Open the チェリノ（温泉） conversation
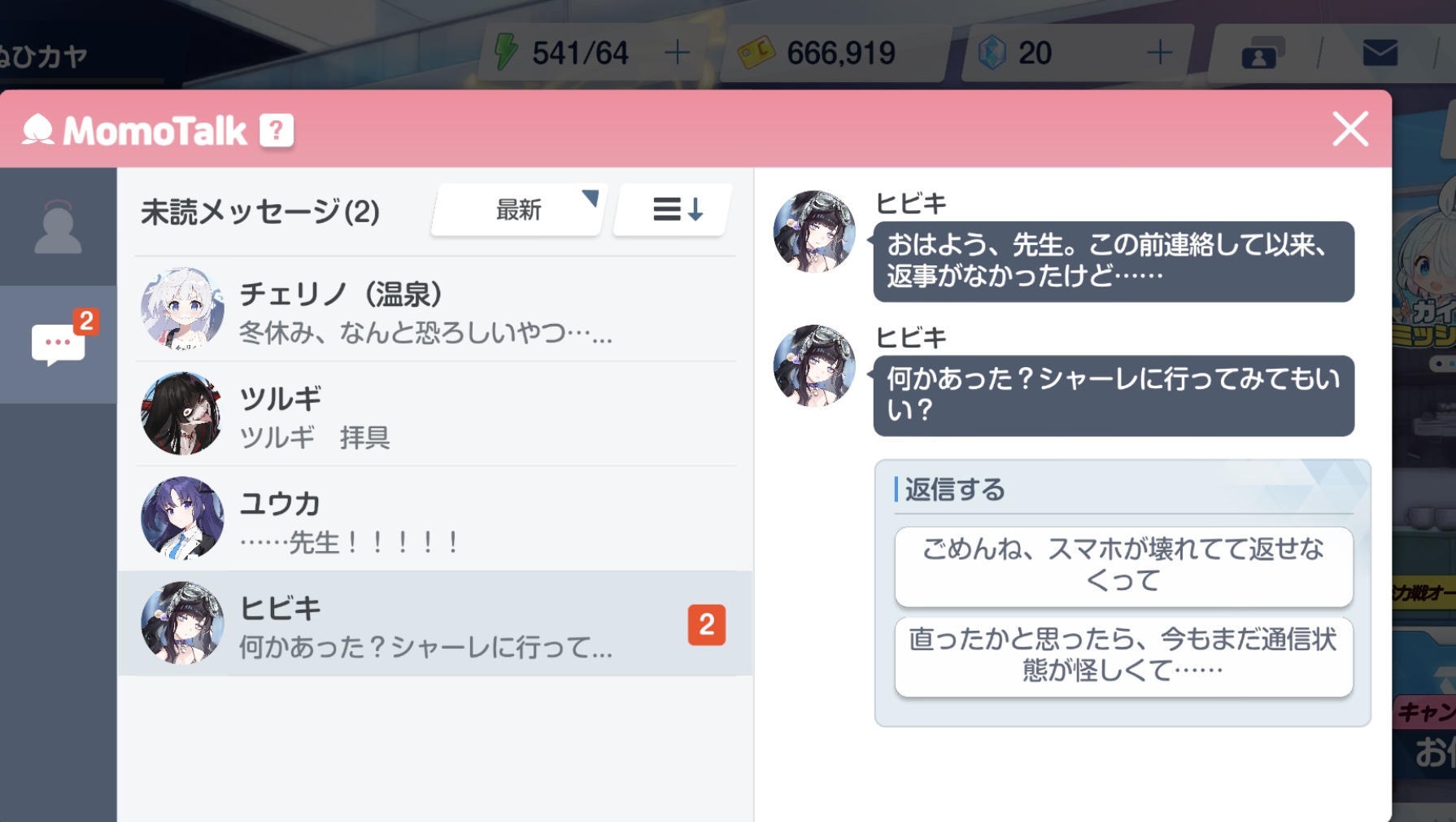1456x822 pixels. [x=436, y=310]
